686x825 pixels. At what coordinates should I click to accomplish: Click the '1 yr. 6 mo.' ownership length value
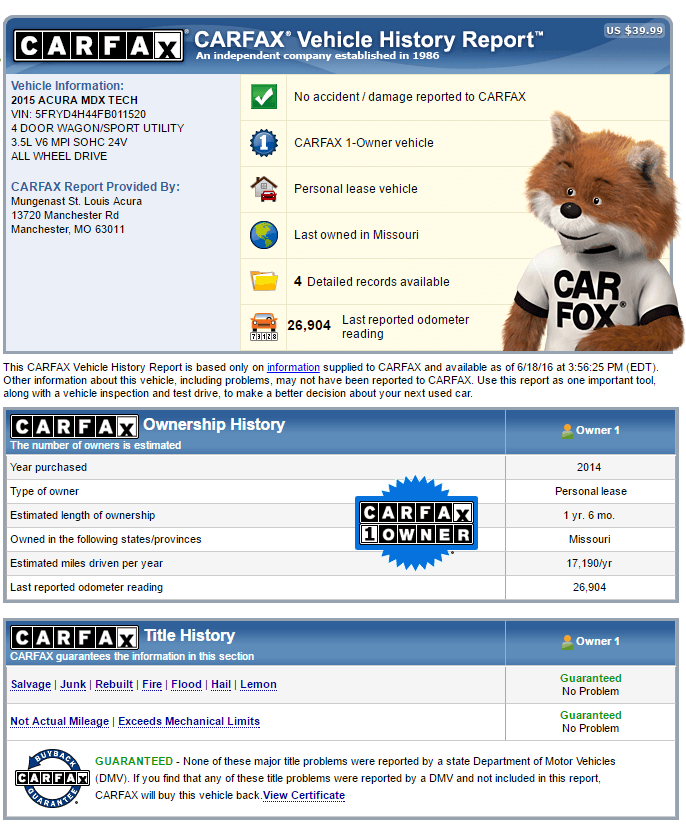(589, 515)
